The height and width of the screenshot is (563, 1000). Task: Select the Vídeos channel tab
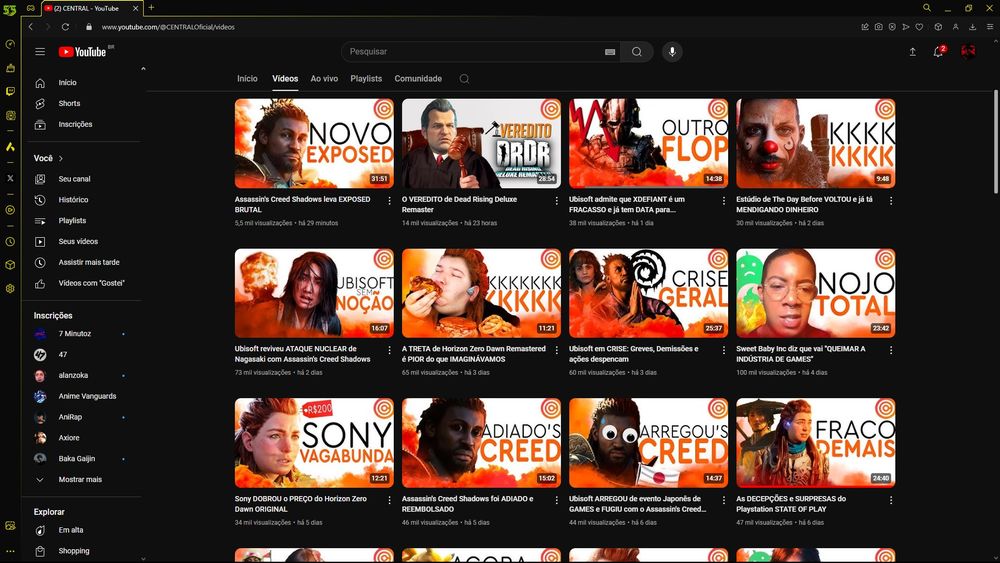(x=285, y=78)
